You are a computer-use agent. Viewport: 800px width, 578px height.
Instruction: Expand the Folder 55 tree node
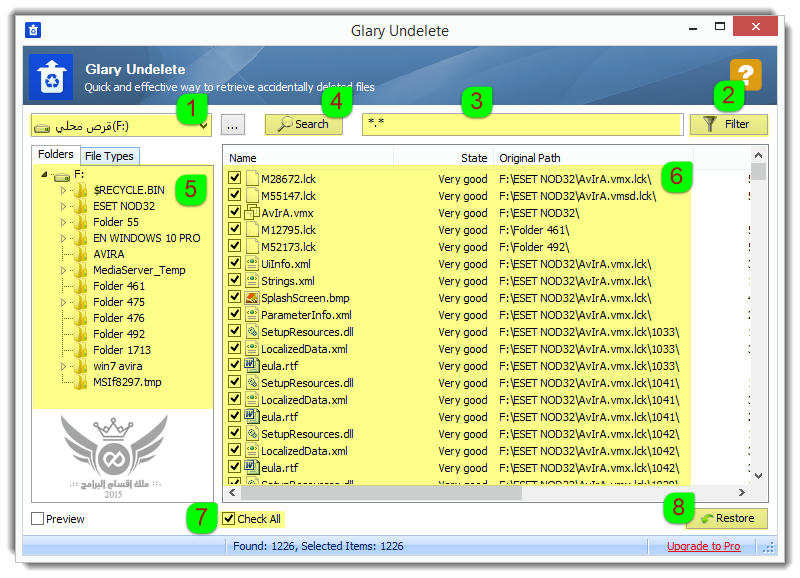(63, 222)
